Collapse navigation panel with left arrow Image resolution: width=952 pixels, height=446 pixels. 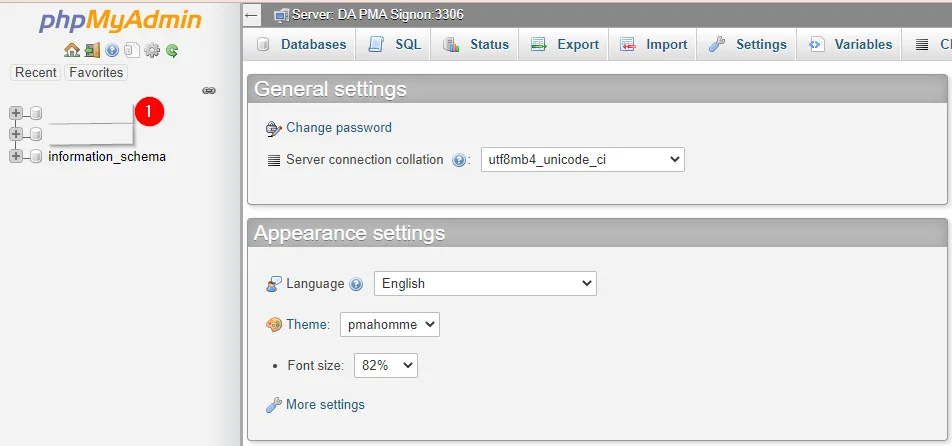coord(251,15)
